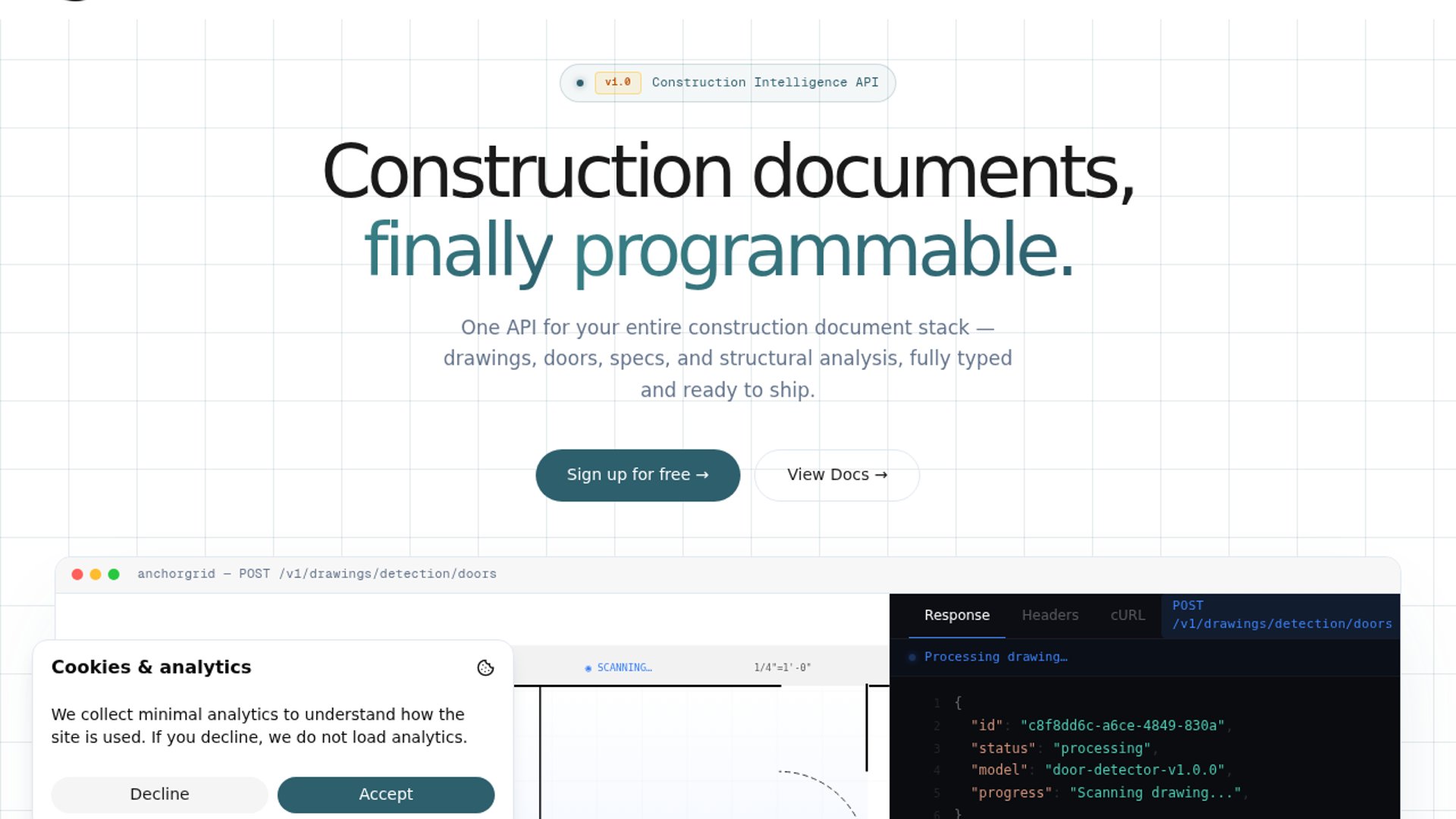The height and width of the screenshot is (819, 1456).
Task: Switch to the Response tab
Action: [956, 615]
